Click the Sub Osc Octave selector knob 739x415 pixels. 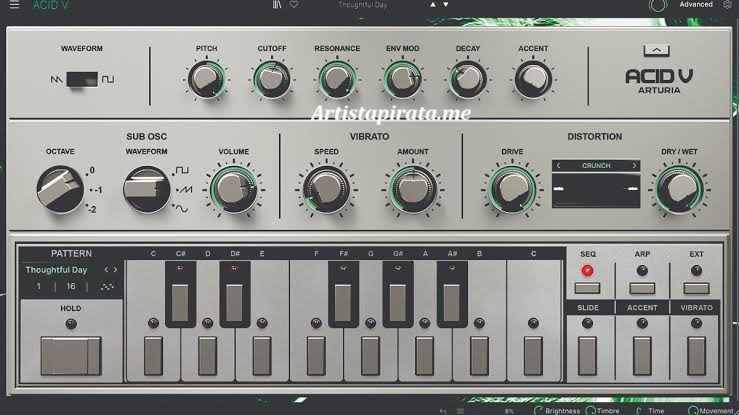click(x=60, y=189)
